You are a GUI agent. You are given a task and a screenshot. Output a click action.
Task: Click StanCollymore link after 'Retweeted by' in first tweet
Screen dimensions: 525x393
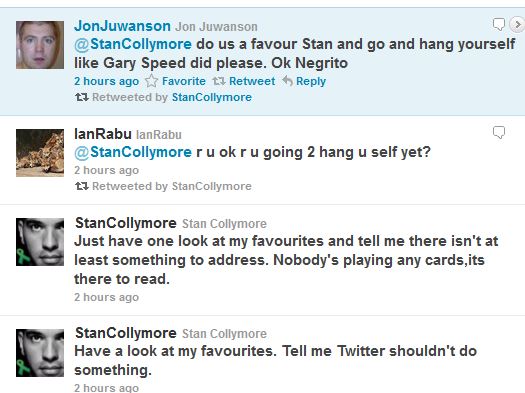(212, 97)
